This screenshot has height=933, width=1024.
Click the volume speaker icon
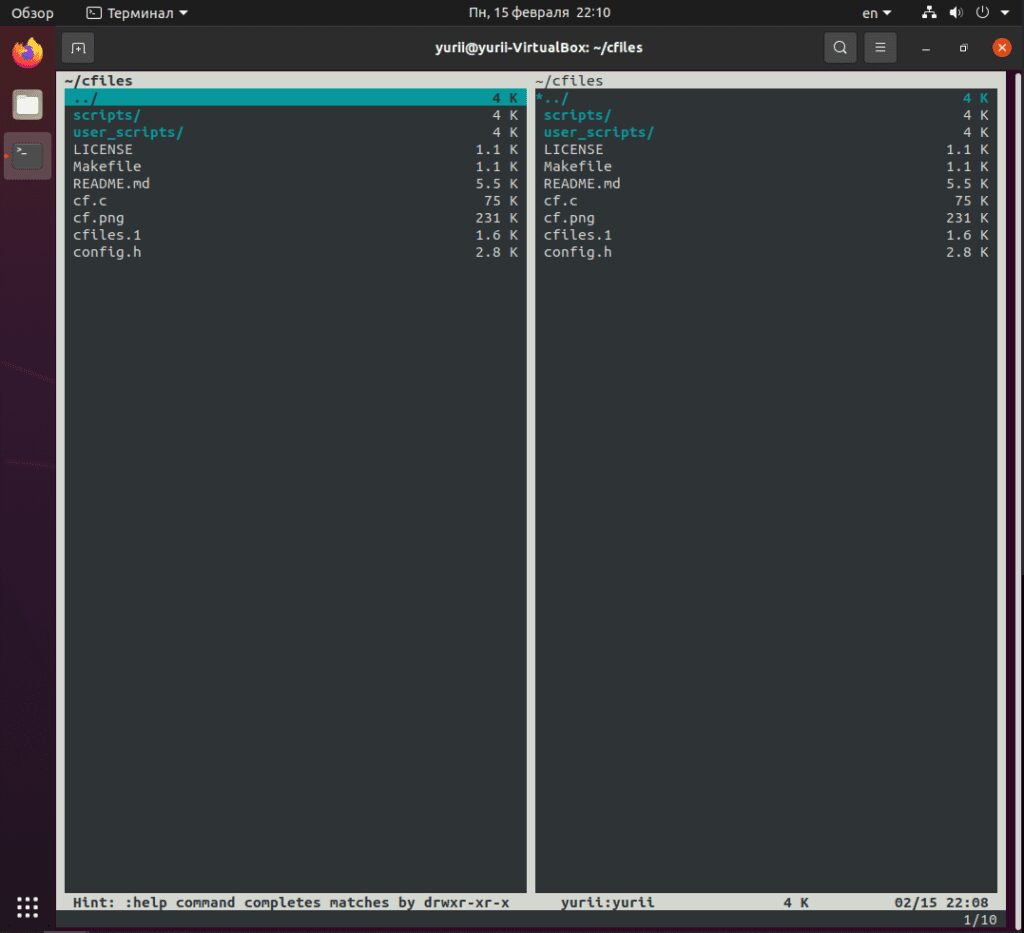[955, 13]
